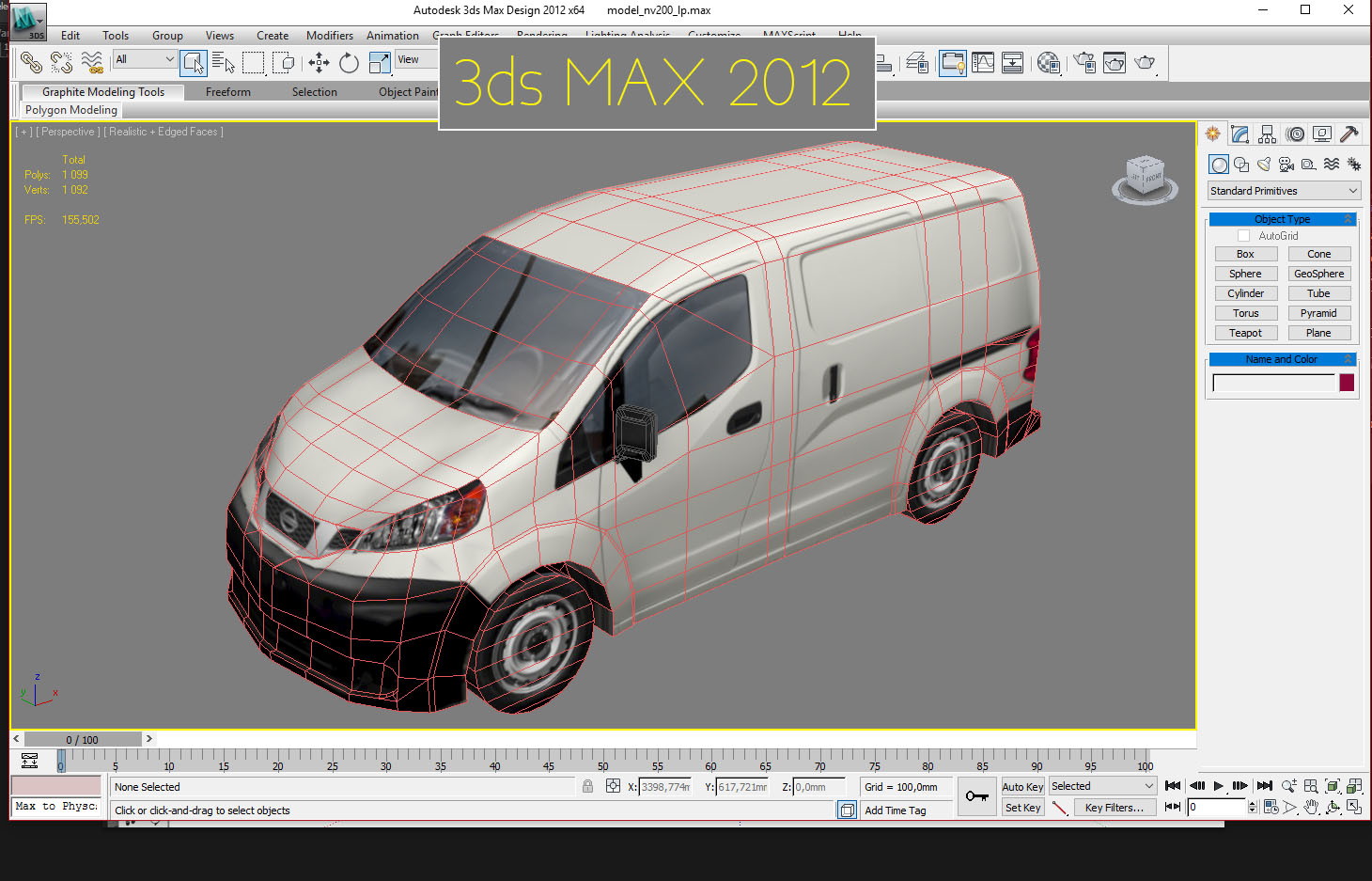Switch to the Create command panel tab

[1213, 134]
